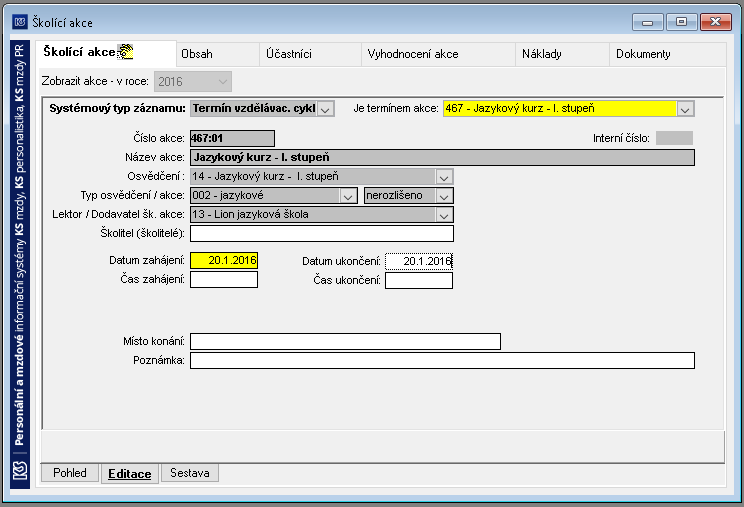Click the Interní číslo field
The height and width of the screenshot is (507, 744).
click(x=674, y=138)
